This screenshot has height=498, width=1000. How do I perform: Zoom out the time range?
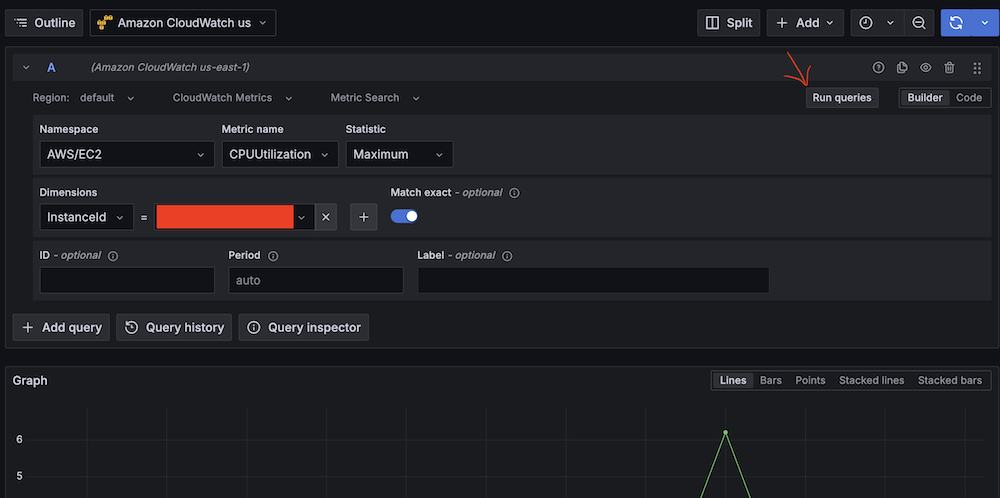(918, 23)
